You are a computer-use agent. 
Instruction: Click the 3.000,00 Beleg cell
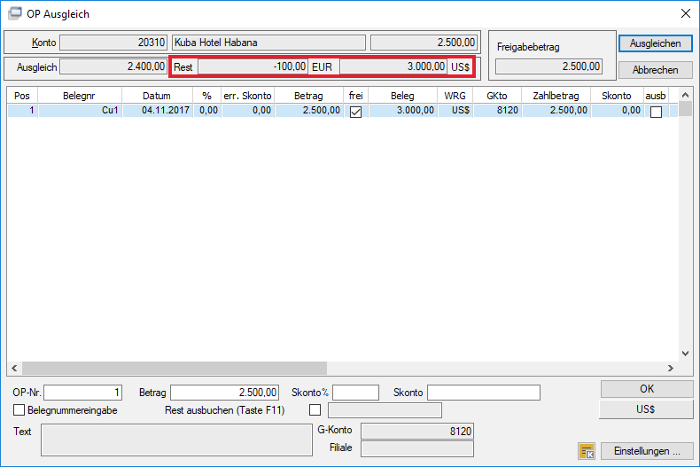click(x=403, y=110)
